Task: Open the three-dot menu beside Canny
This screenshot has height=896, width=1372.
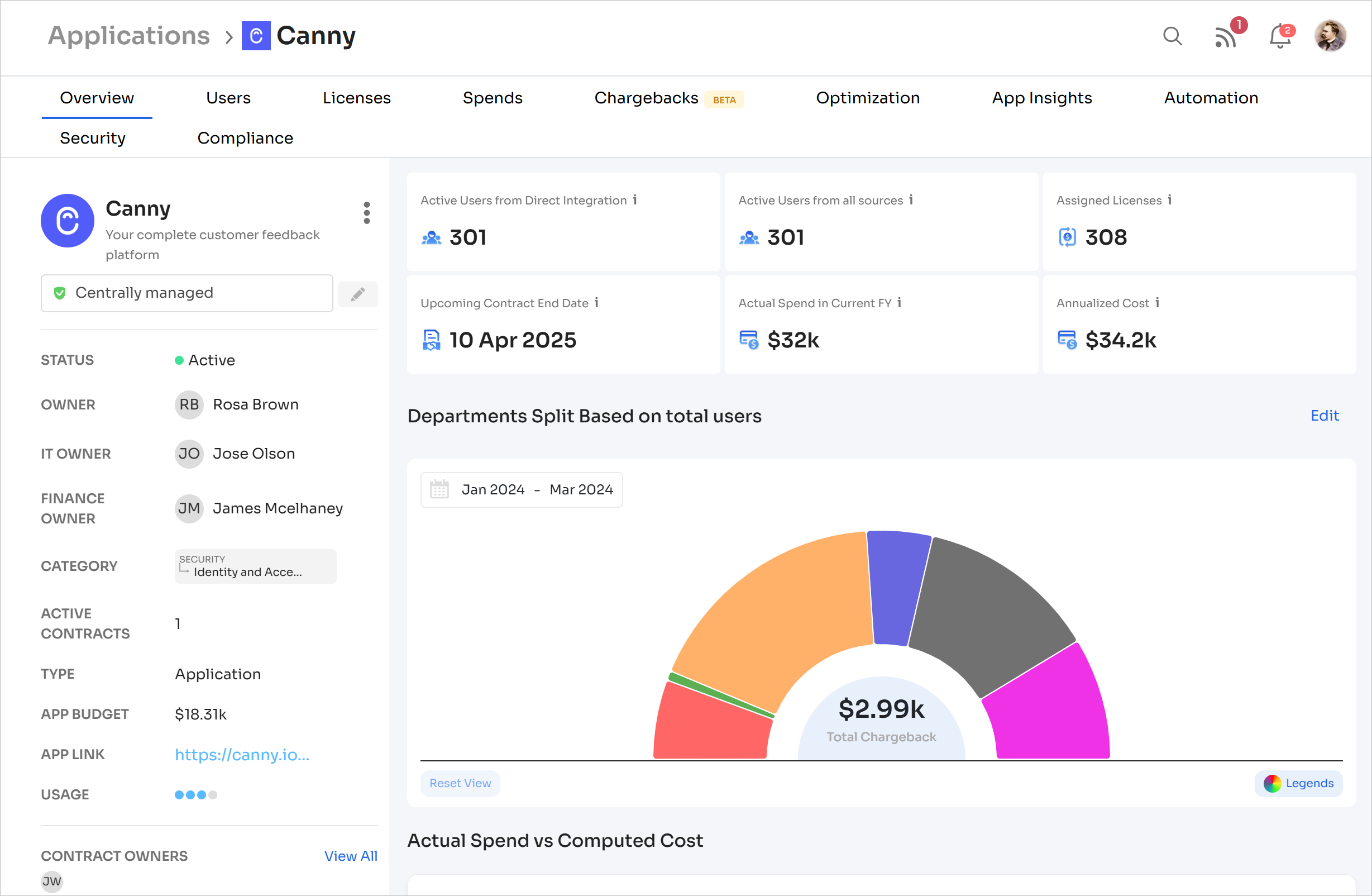Action: [367, 213]
